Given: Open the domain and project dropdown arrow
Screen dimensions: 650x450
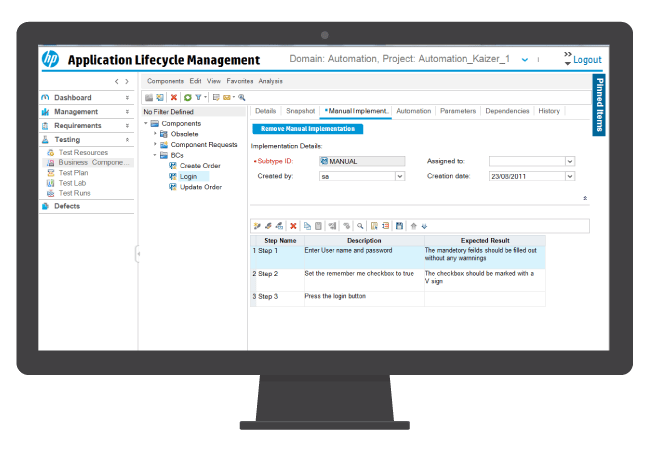Looking at the screenshot, I should tap(525, 60).
